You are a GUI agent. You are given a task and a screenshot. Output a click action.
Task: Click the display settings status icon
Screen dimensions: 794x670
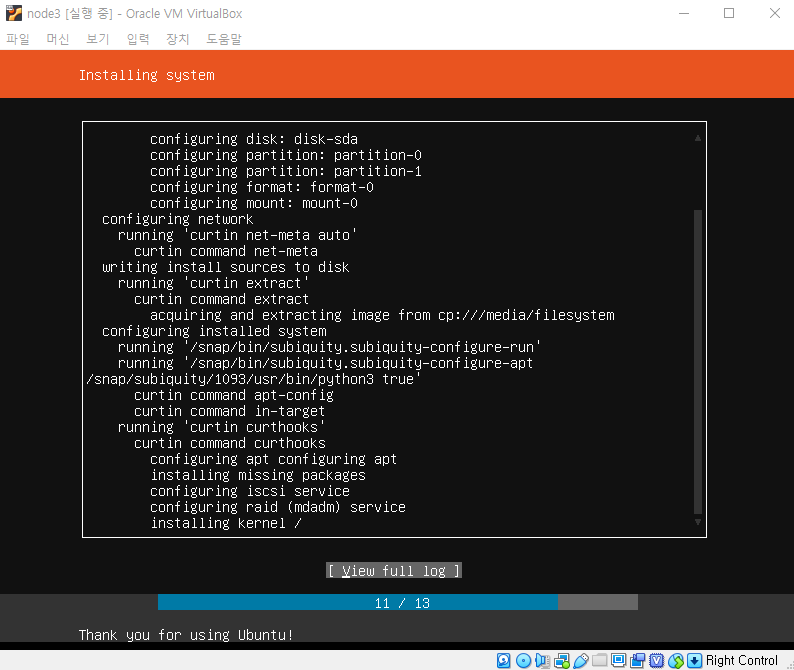tap(618, 660)
